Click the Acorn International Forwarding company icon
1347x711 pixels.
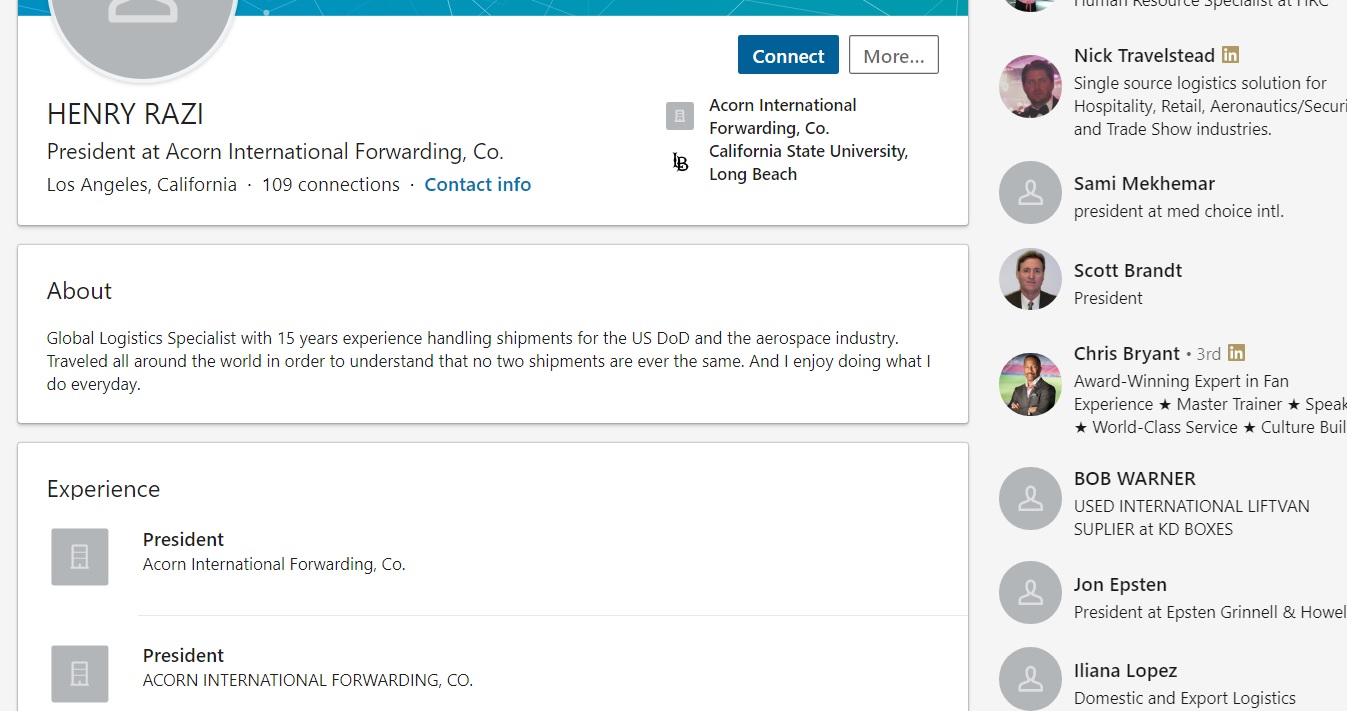(x=680, y=116)
